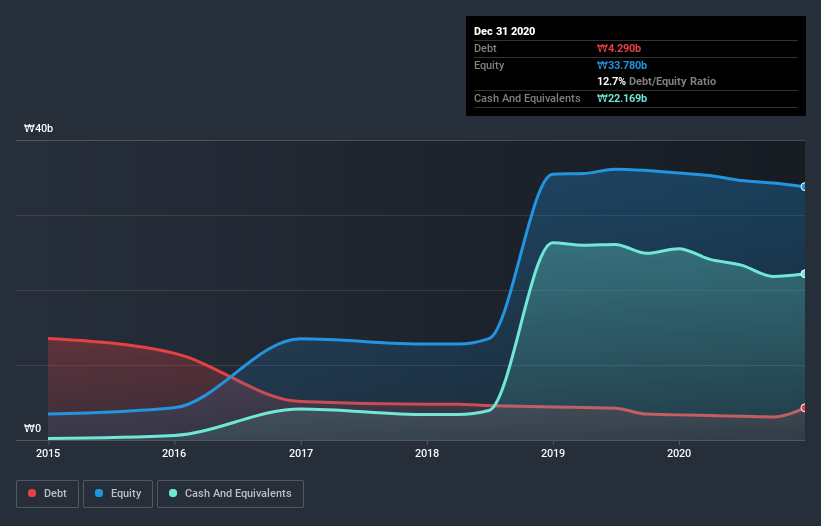Click the ₩4.290b debt value
Viewport: 821px width, 526px height.
click(x=619, y=48)
